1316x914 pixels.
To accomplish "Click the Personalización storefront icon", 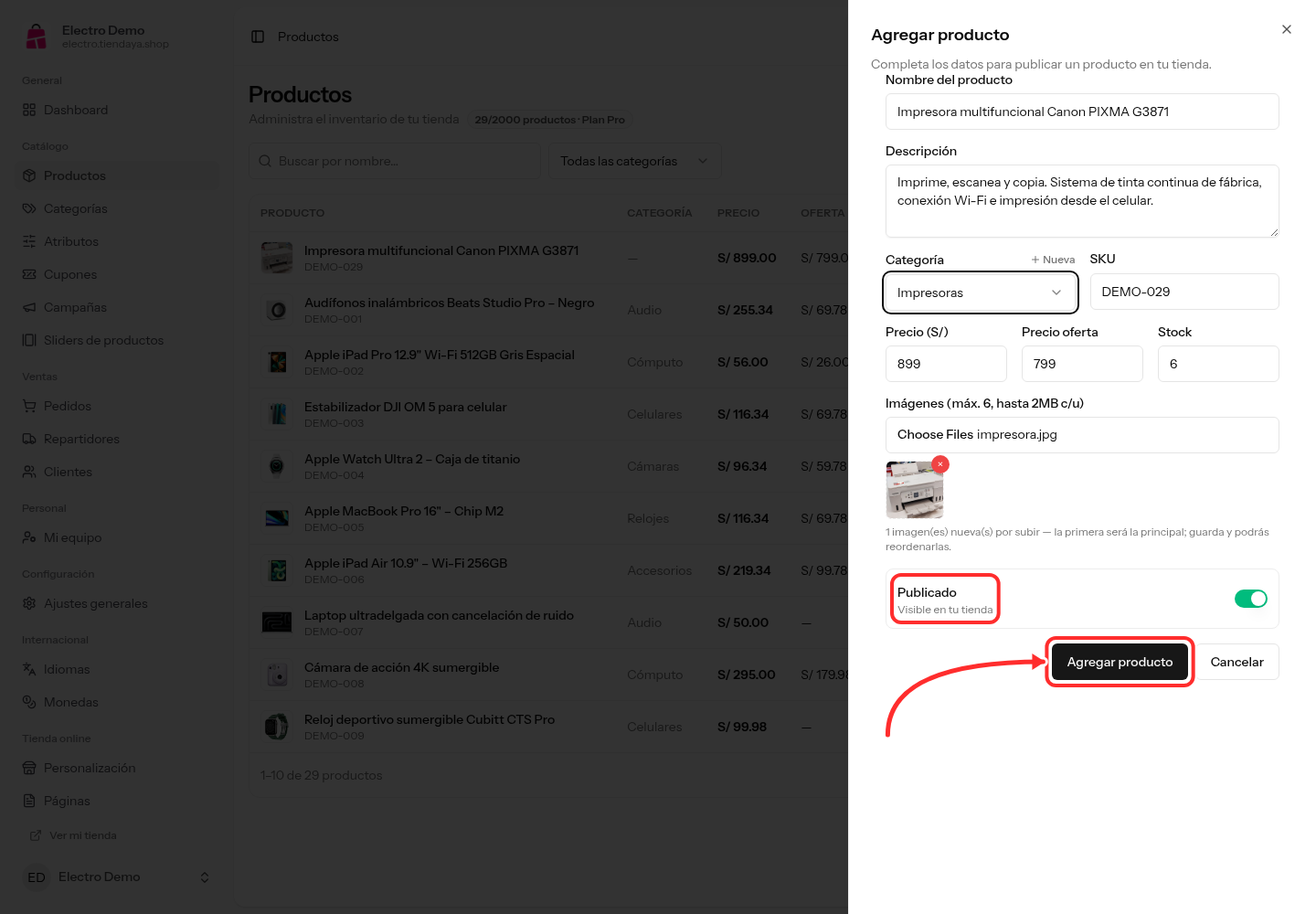I will (x=29, y=768).
